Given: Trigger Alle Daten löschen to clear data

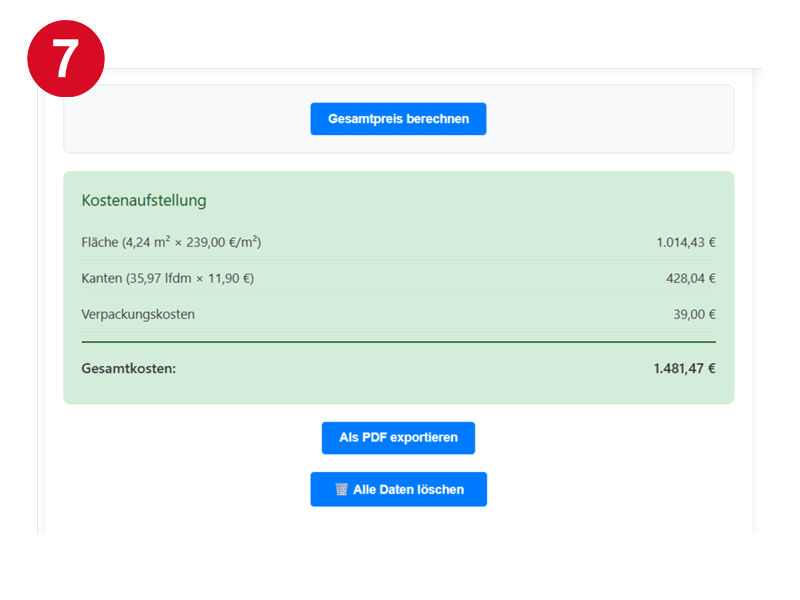Looking at the screenshot, I should click(398, 489).
